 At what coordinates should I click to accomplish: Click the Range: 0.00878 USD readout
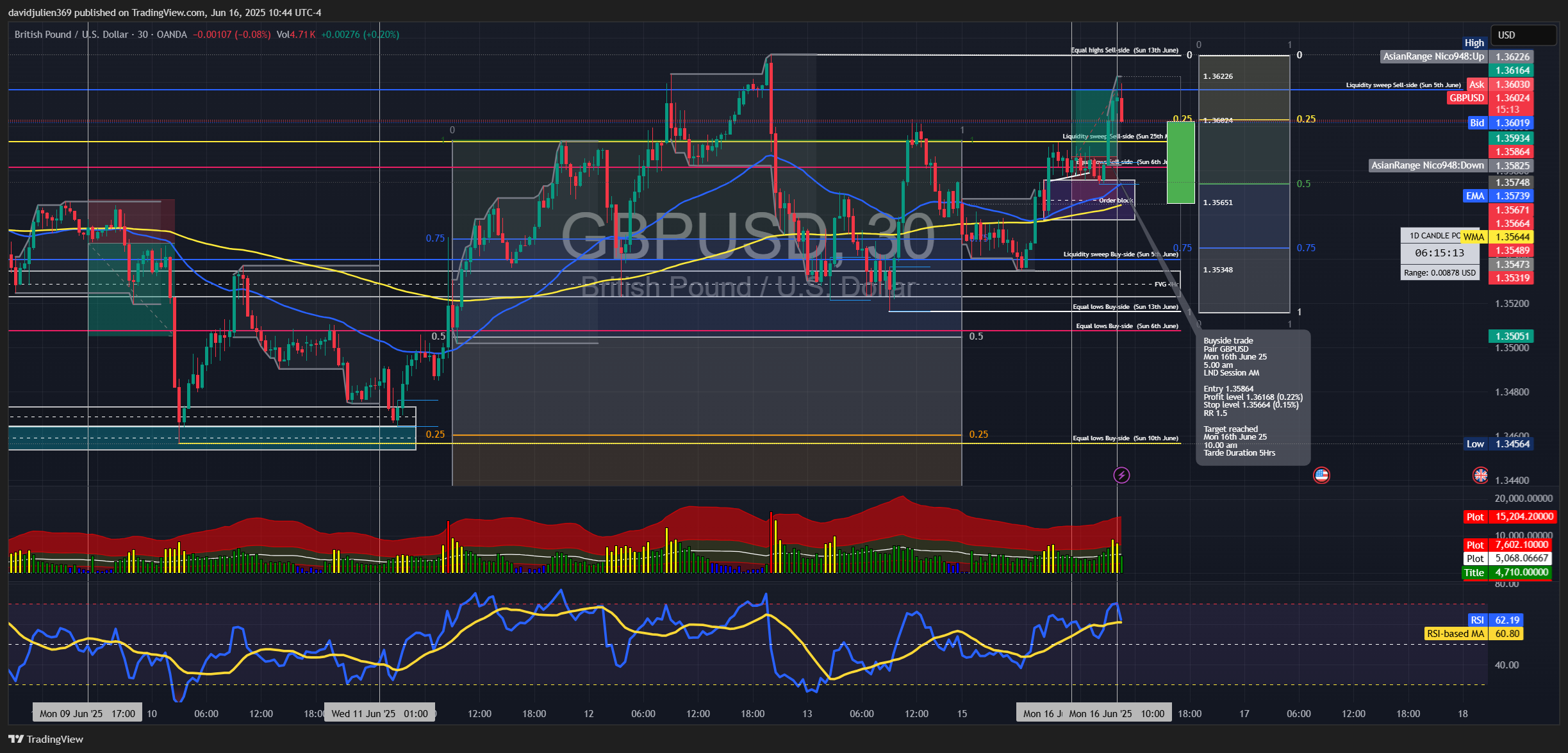(1439, 273)
